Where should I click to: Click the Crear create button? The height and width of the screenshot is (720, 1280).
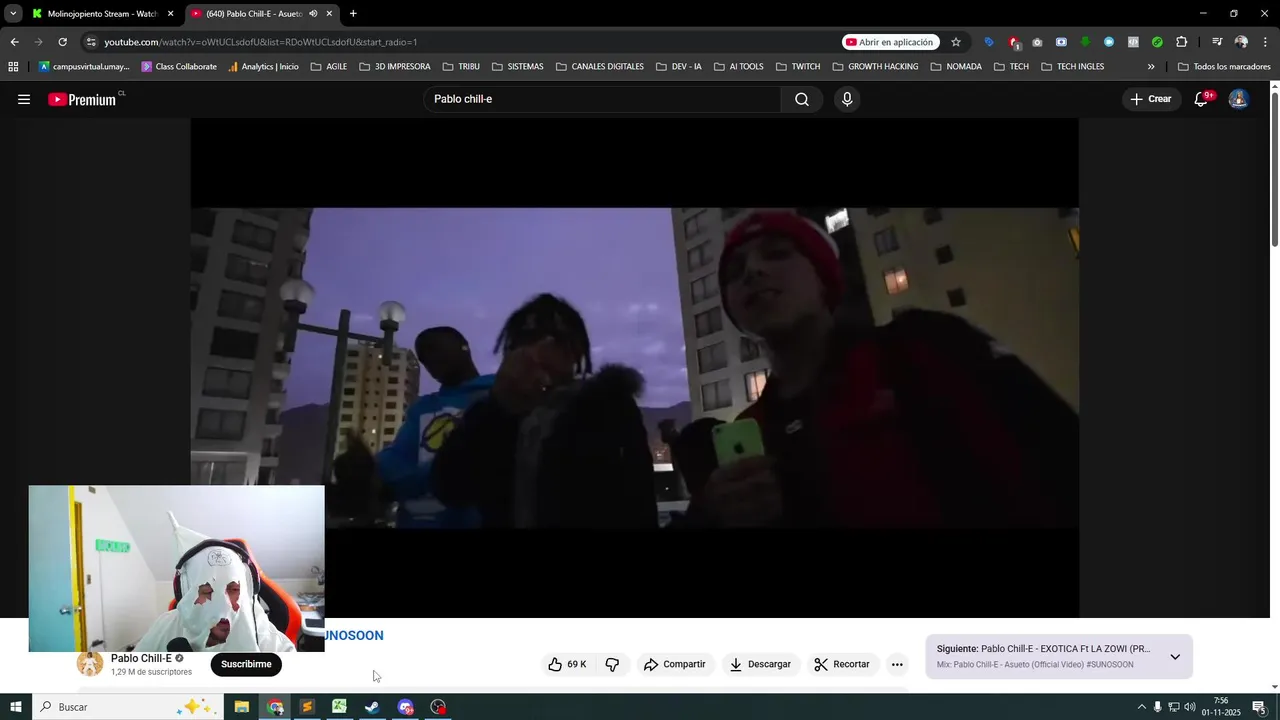click(x=1151, y=99)
